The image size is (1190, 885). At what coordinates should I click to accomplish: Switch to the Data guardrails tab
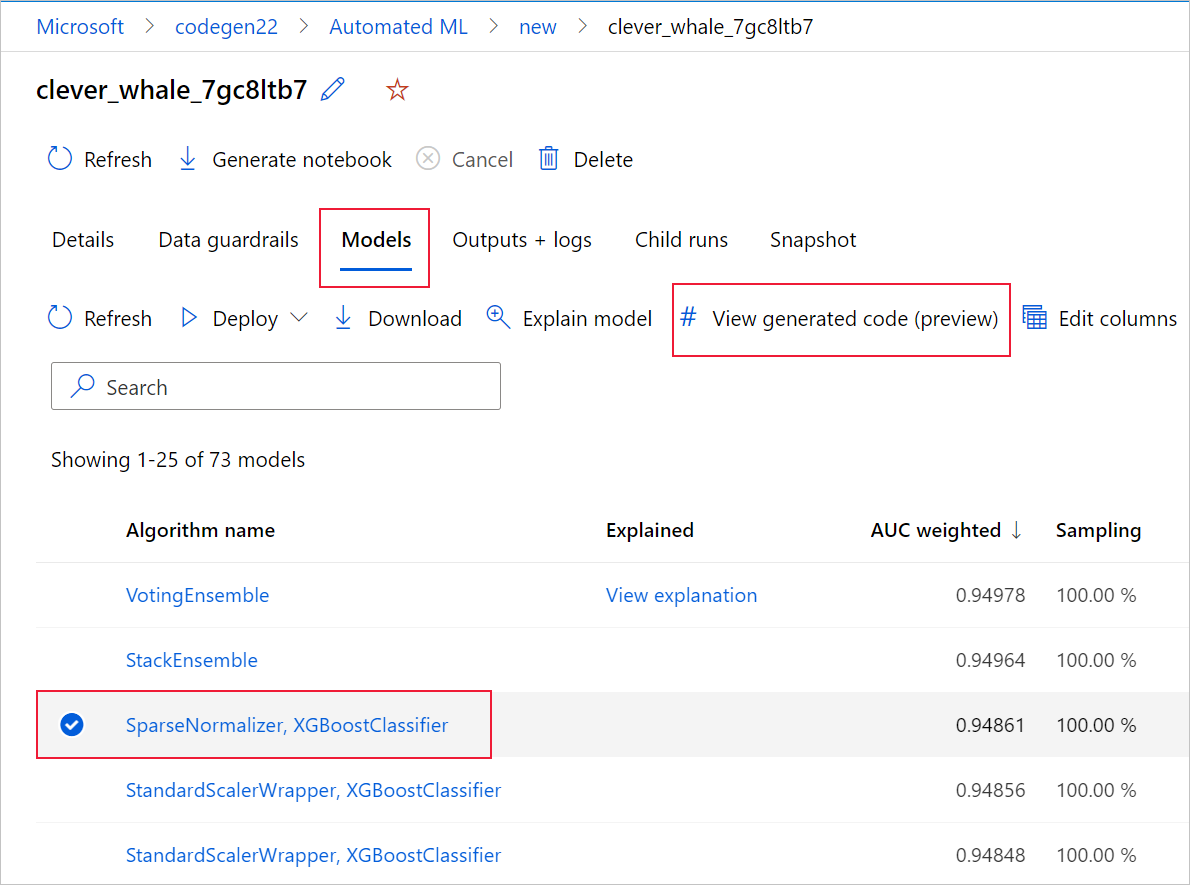click(x=228, y=239)
